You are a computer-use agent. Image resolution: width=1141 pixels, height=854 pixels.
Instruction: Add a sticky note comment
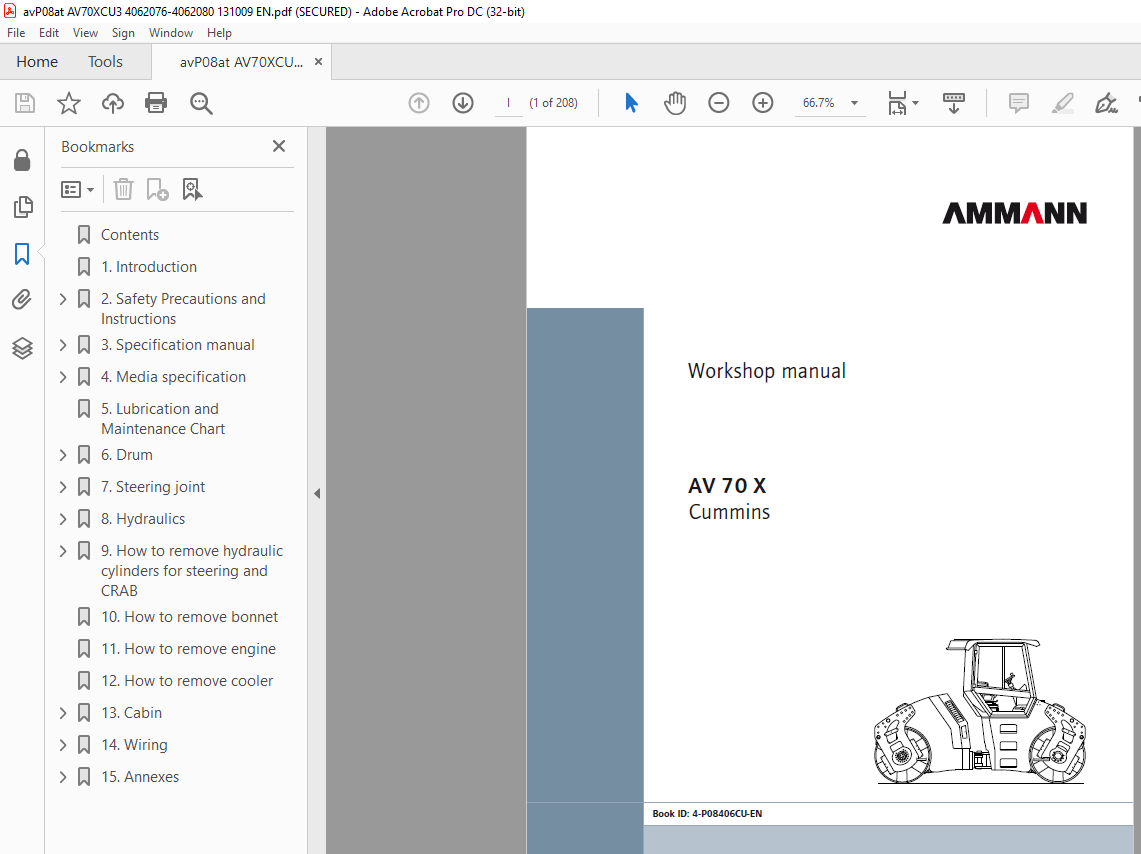pos(1019,103)
